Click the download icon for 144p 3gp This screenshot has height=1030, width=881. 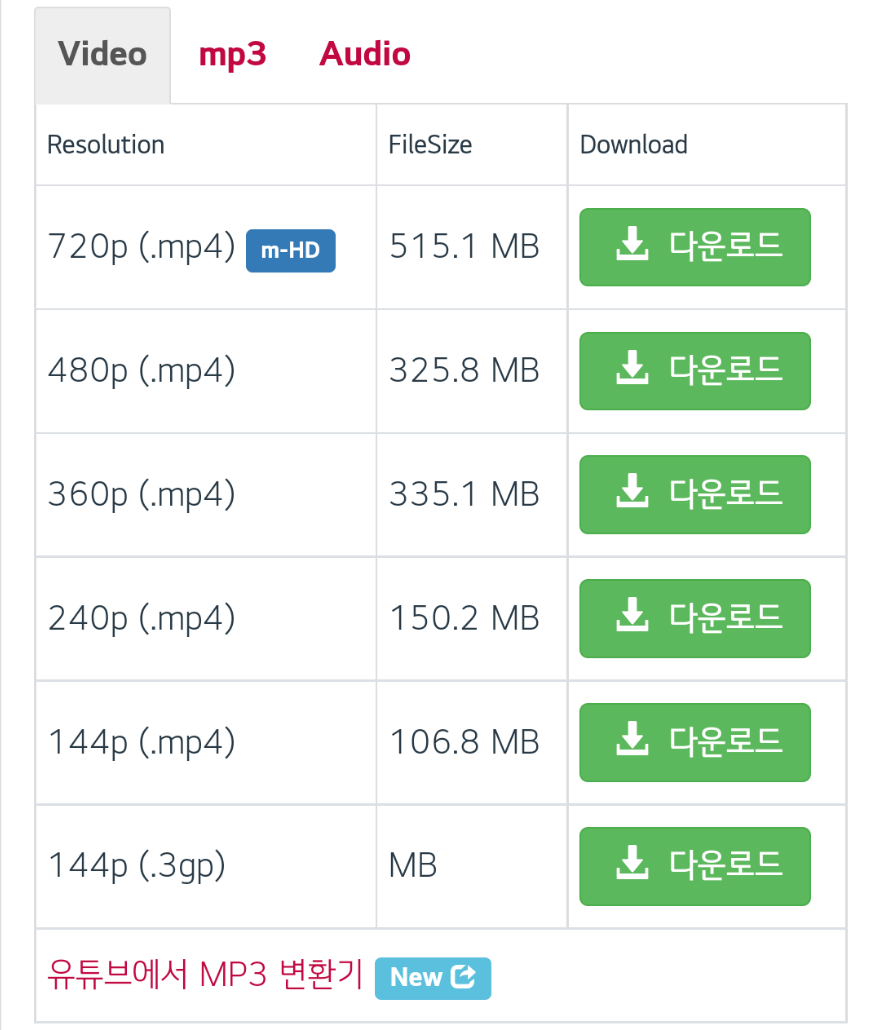(632, 866)
